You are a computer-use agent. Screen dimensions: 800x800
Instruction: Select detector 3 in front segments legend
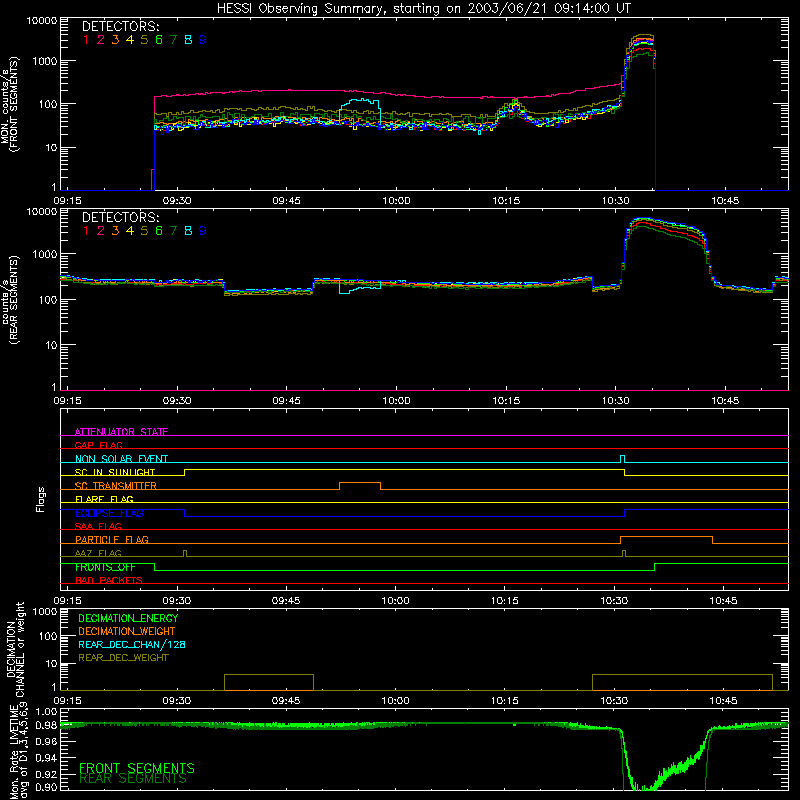click(115, 40)
